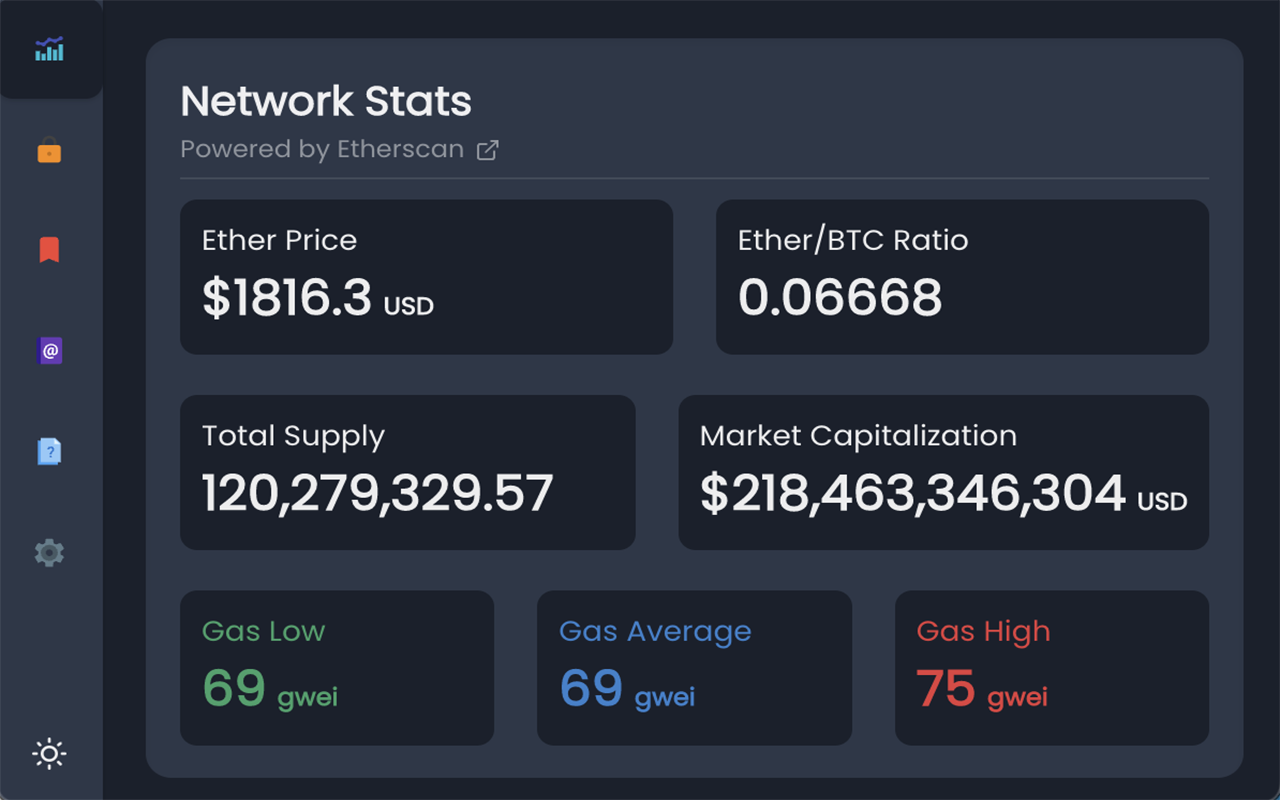Toggle light mode with the sun icon
This screenshot has height=800, width=1280.
click(50, 753)
